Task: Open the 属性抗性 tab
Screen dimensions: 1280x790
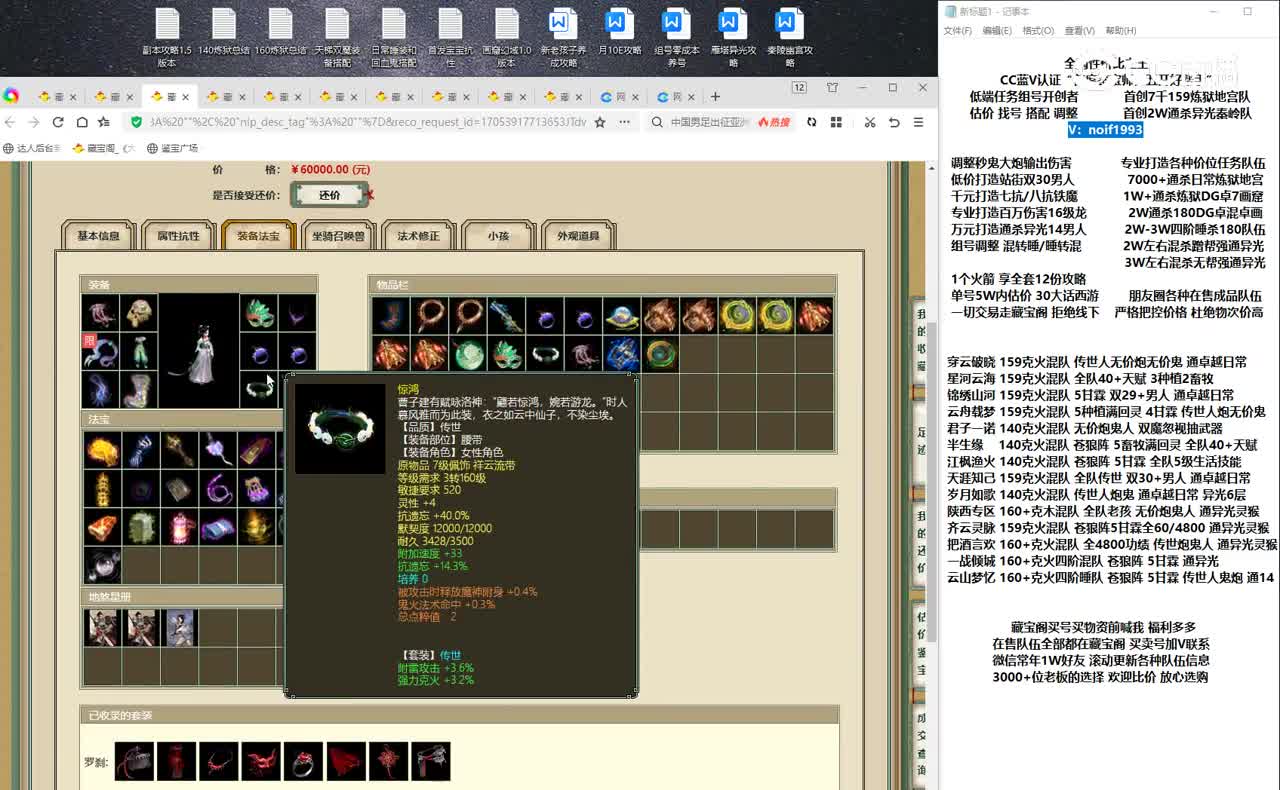Action: click(x=178, y=236)
